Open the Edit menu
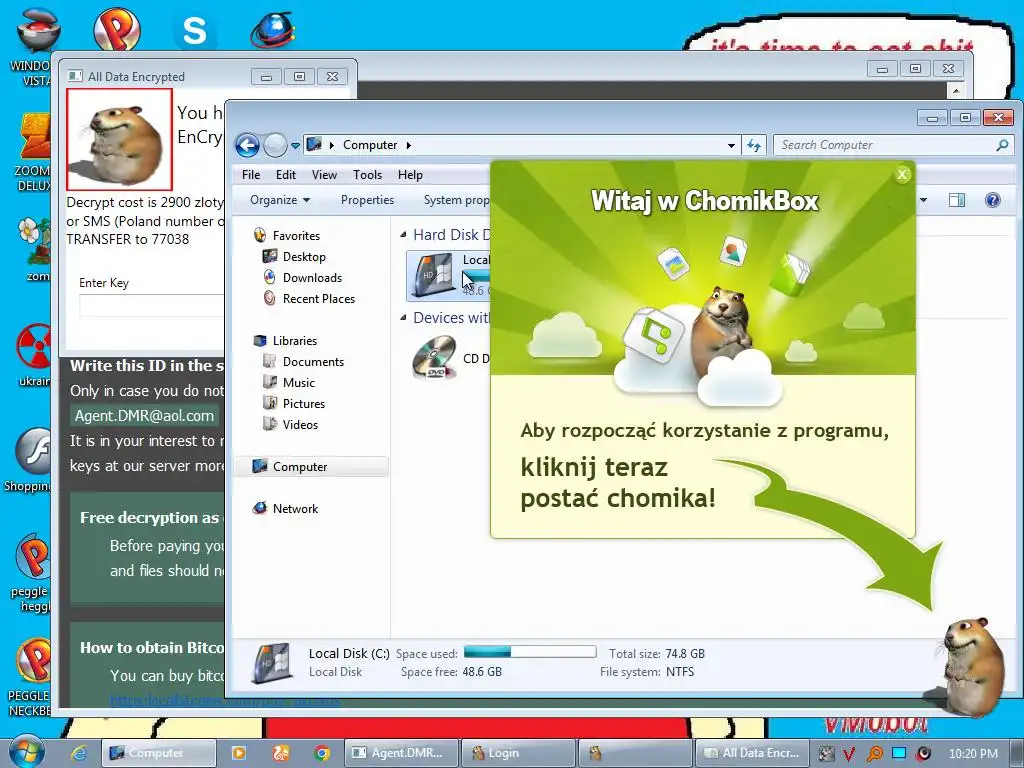Image resolution: width=1024 pixels, height=768 pixels. [285, 175]
